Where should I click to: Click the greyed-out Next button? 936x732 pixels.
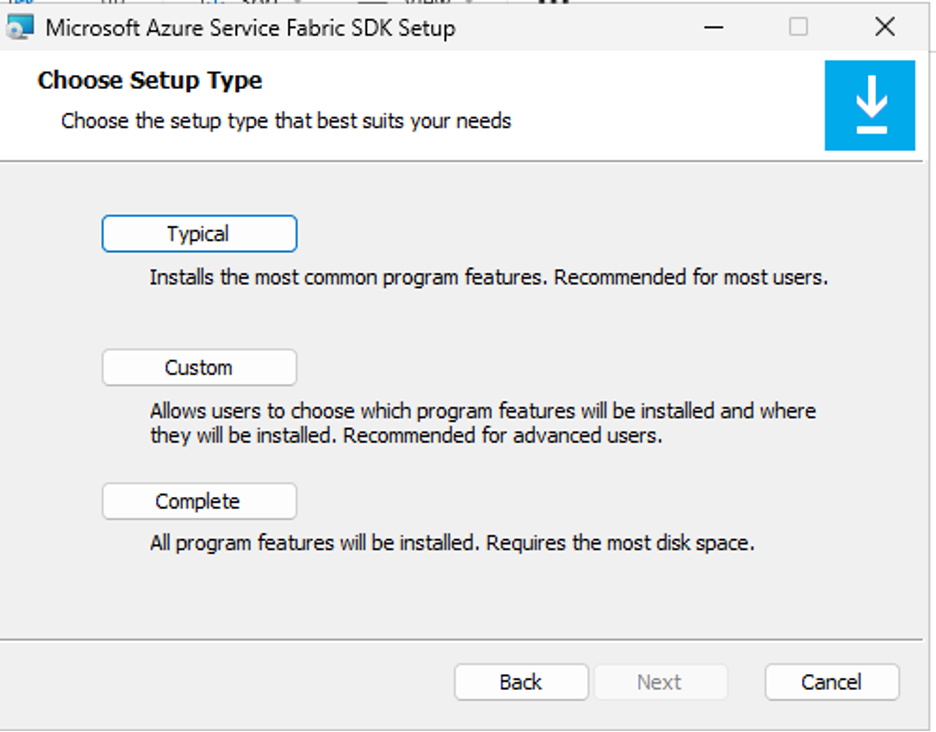[x=660, y=682]
